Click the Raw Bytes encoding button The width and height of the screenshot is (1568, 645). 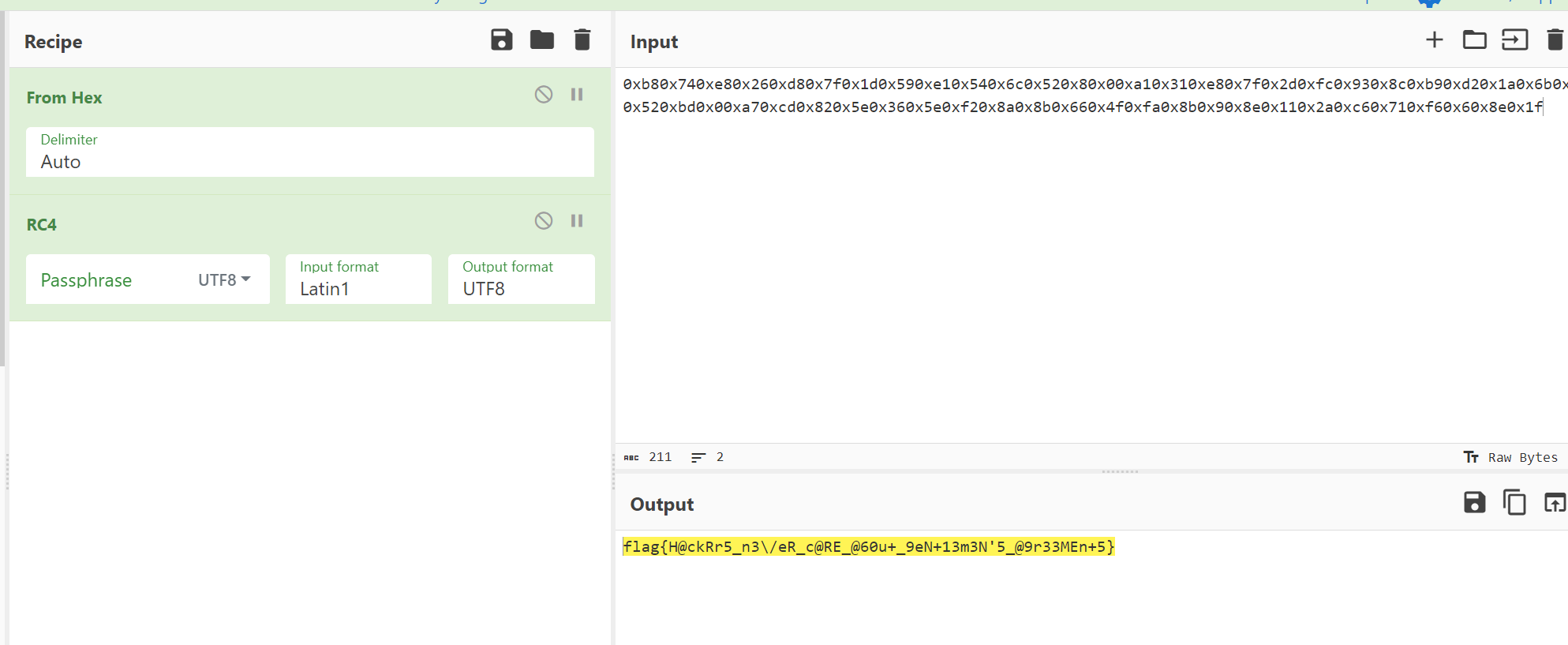(x=1511, y=458)
